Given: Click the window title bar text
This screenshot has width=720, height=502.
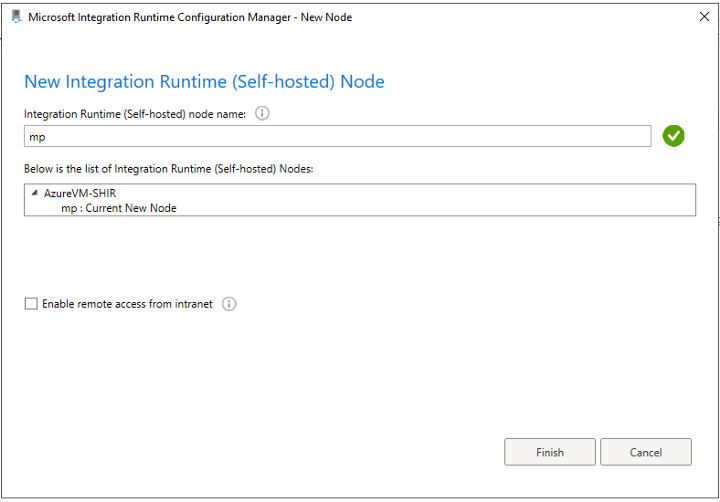Looking at the screenshot, I should 190,17.
